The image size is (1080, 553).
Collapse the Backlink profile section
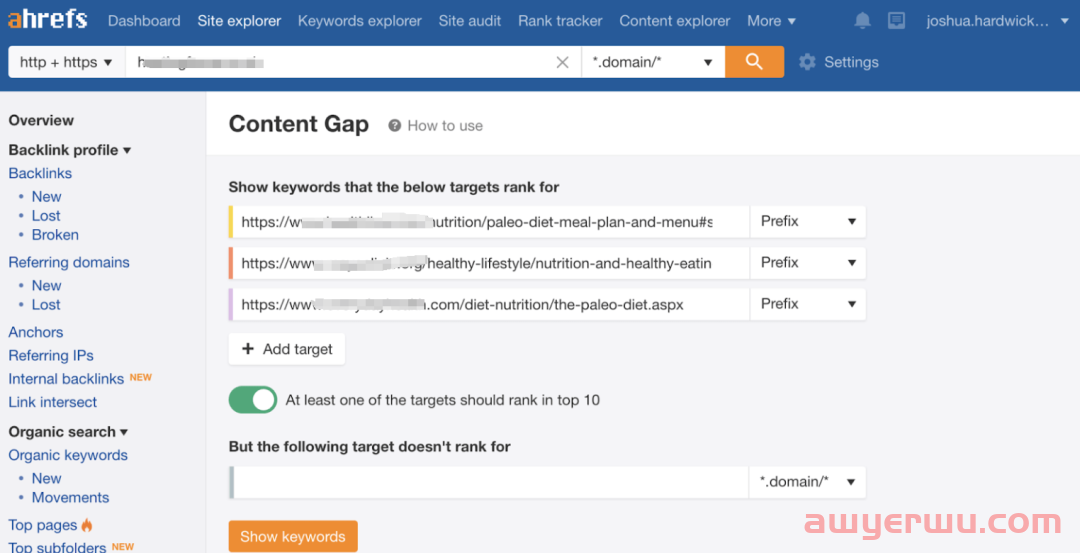point(70,150)
